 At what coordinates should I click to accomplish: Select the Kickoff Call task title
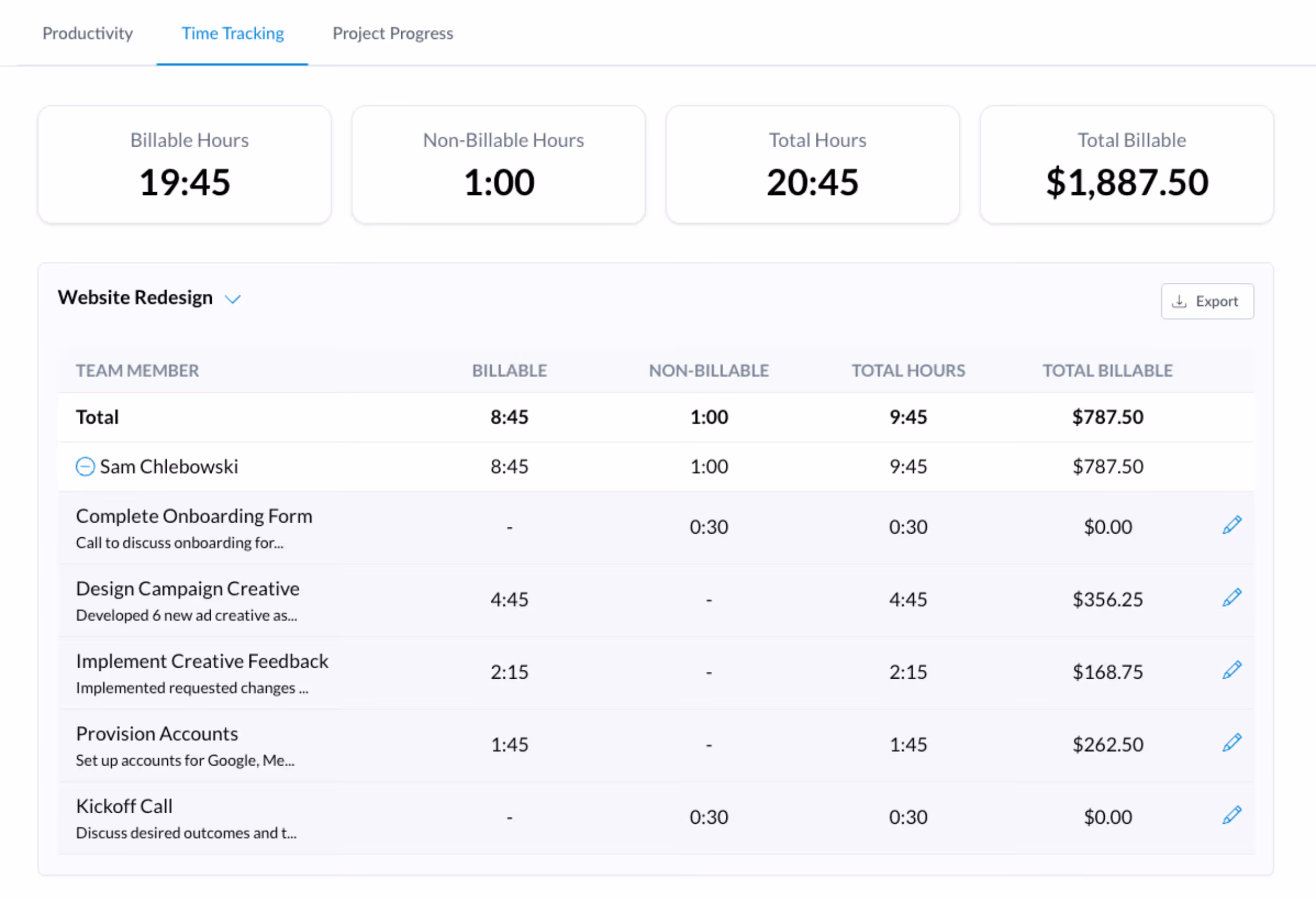click(124, 806)
